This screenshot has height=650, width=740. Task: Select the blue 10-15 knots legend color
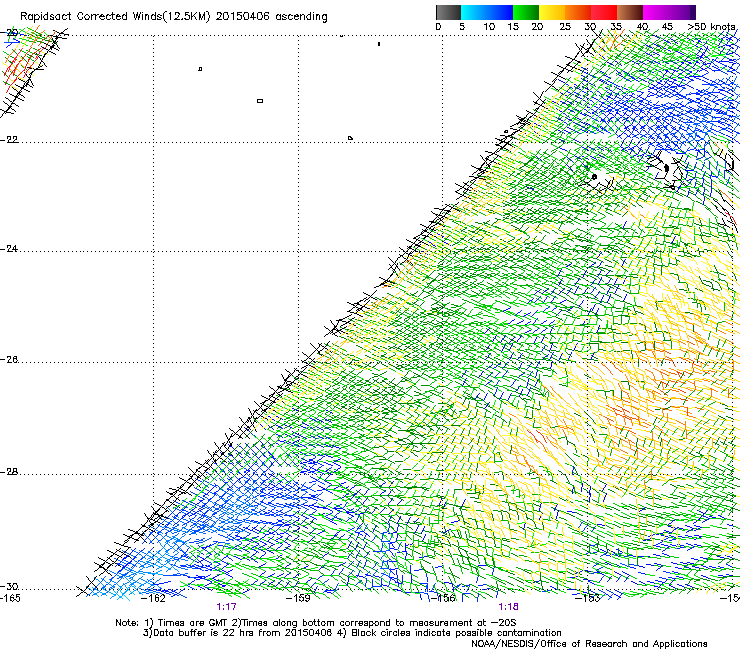500,12
